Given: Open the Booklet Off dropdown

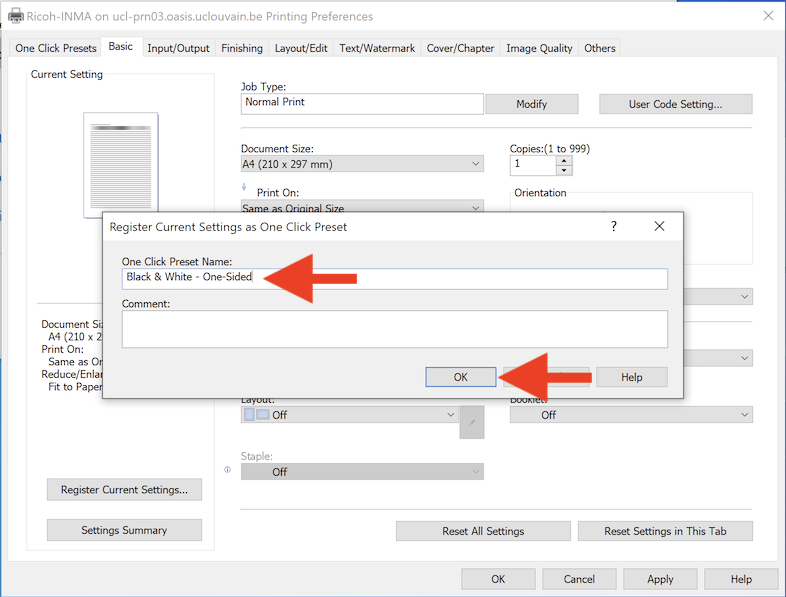Looking at the screenshot, I should pyautogui.click(x=631, y=415).
